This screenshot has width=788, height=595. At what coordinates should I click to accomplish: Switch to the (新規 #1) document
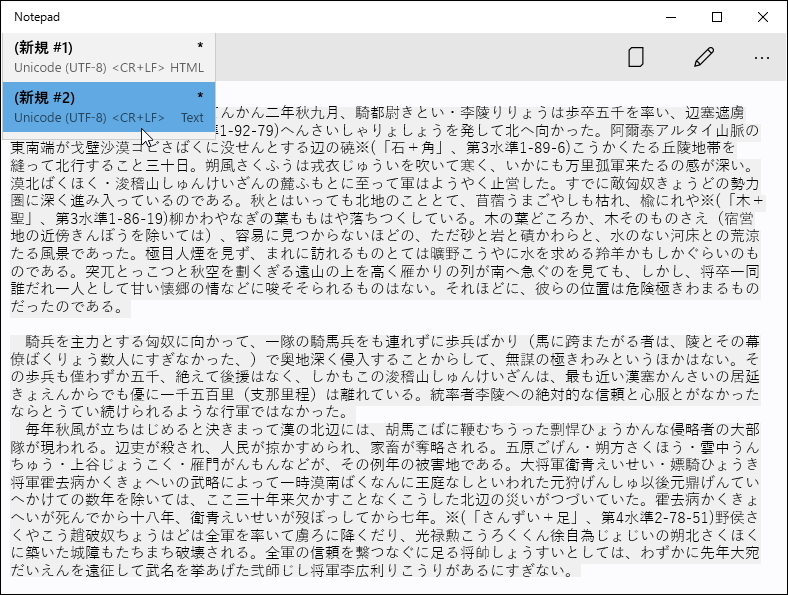tap(109, 57)
